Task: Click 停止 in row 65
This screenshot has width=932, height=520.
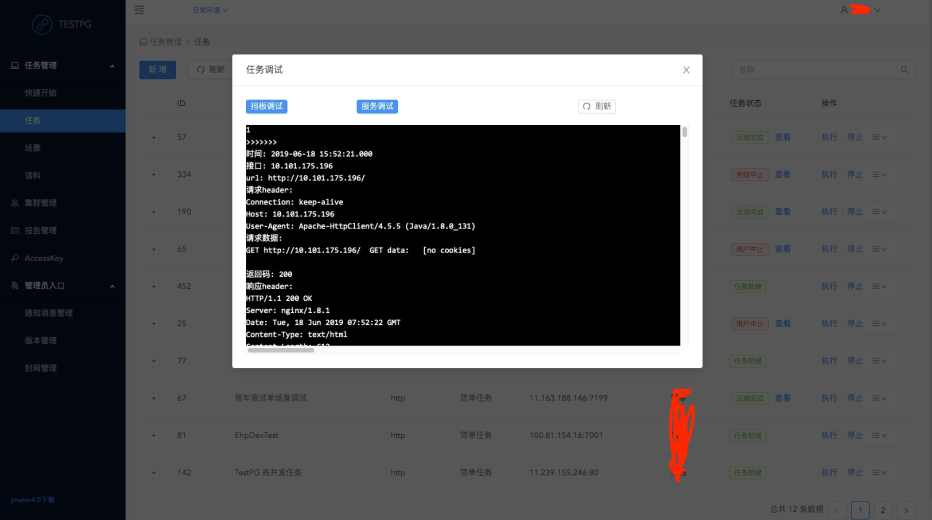Action: click(x=855, y=249)
